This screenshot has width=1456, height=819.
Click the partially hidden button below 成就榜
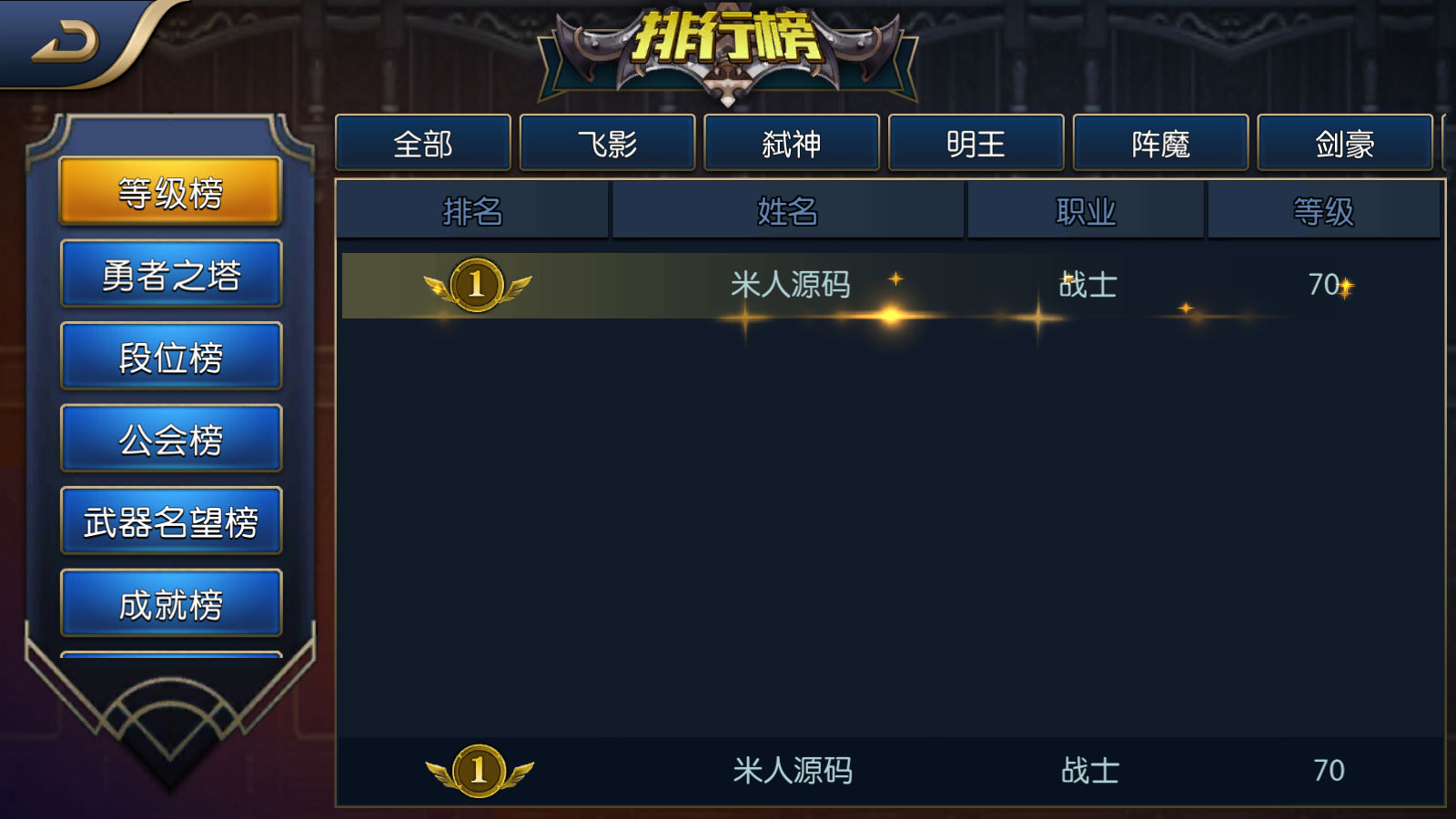point(171,654)
